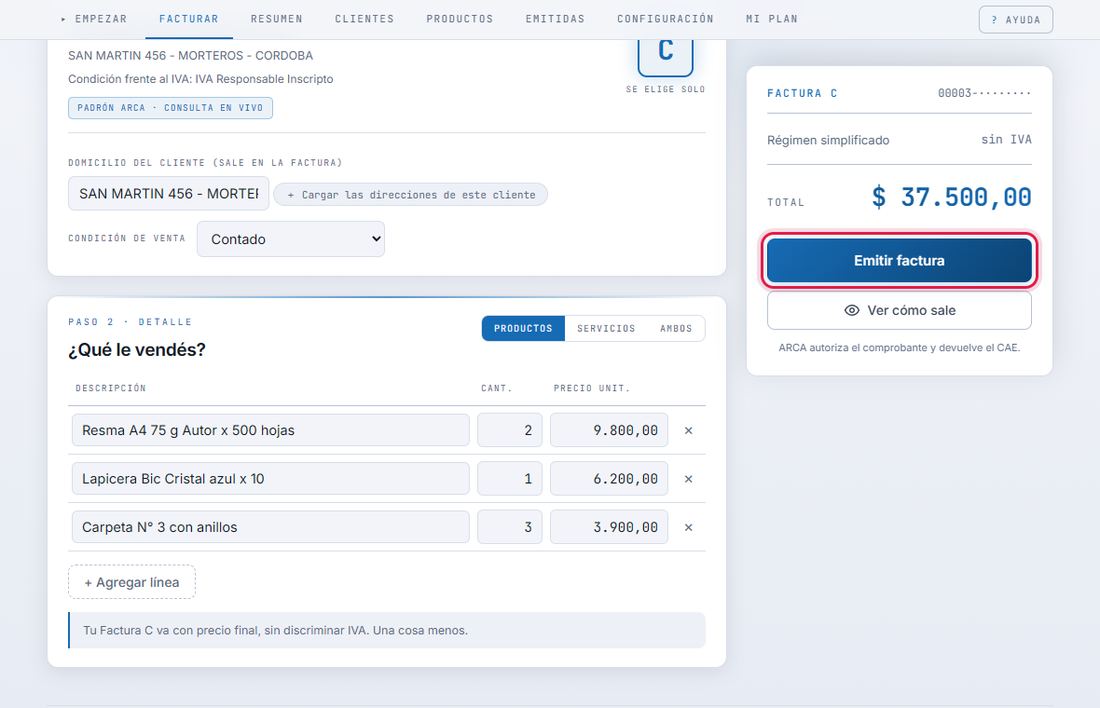Click the Padrón ARCA consulta en vivo badge
Screen dimensions: 1100x708
[170, 108]
